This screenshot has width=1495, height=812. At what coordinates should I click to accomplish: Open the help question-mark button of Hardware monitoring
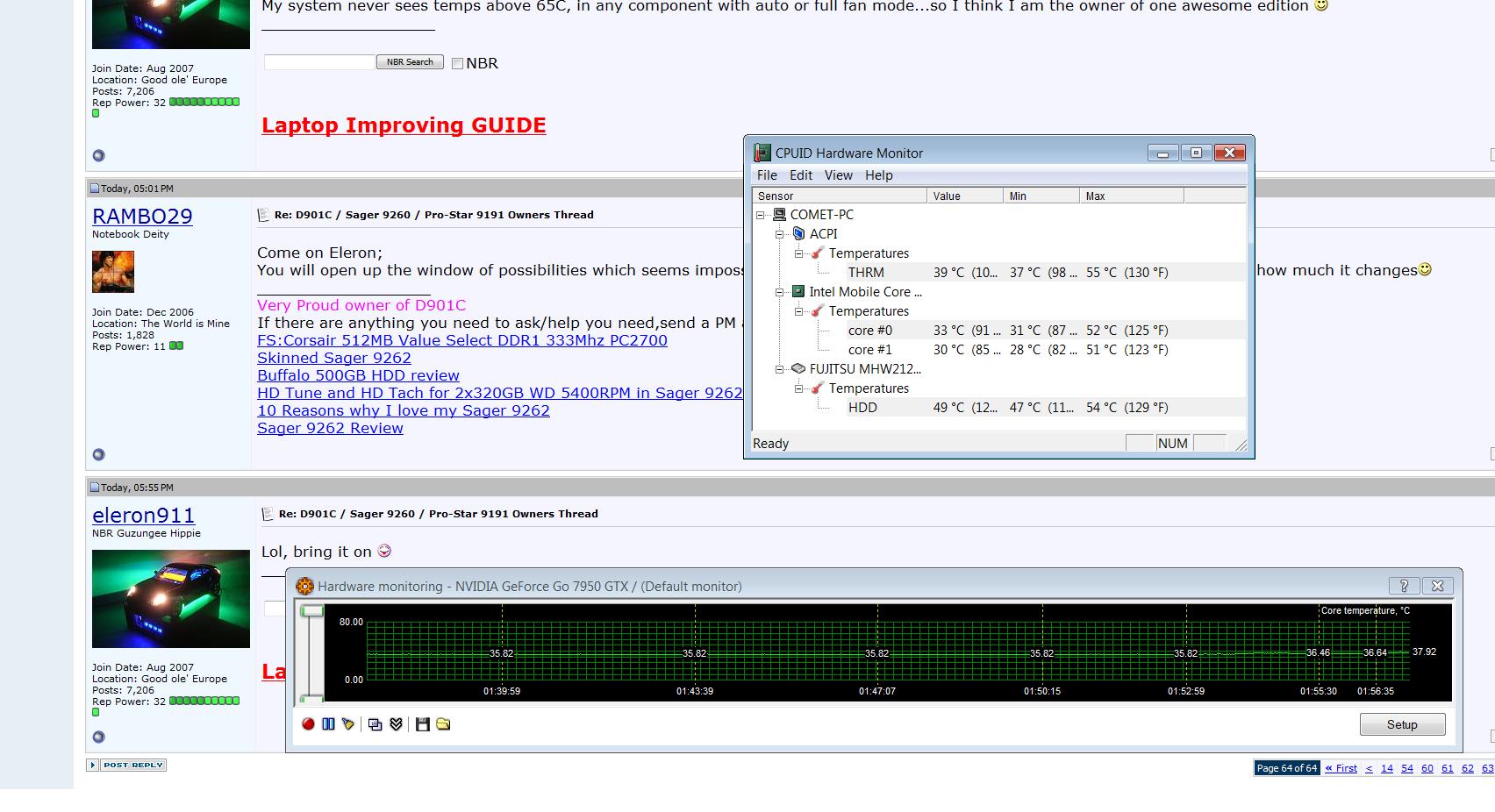click(1404, 586)
